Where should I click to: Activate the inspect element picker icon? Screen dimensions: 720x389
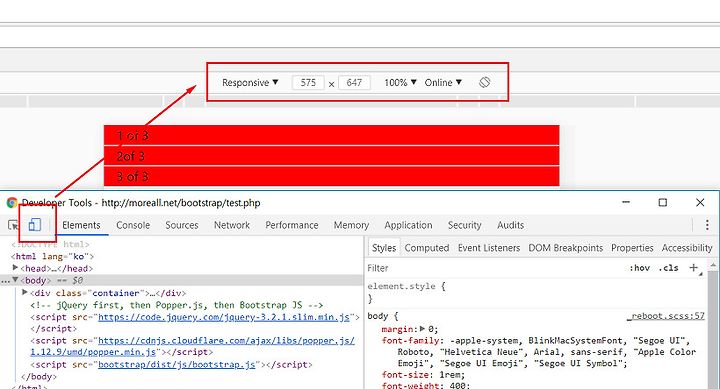tap(13, 225)
